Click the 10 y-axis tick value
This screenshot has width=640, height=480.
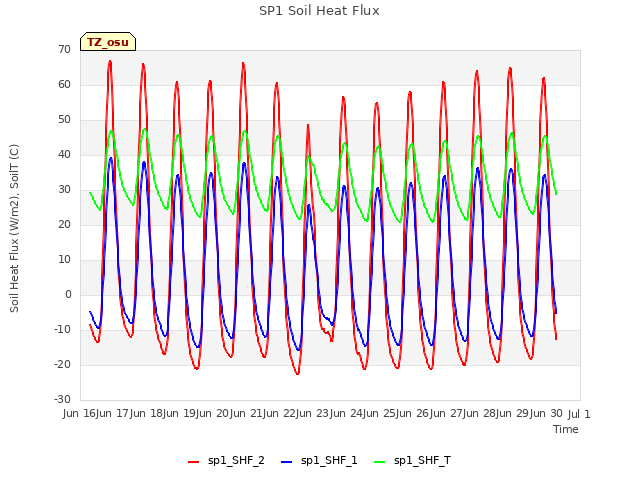64,260
